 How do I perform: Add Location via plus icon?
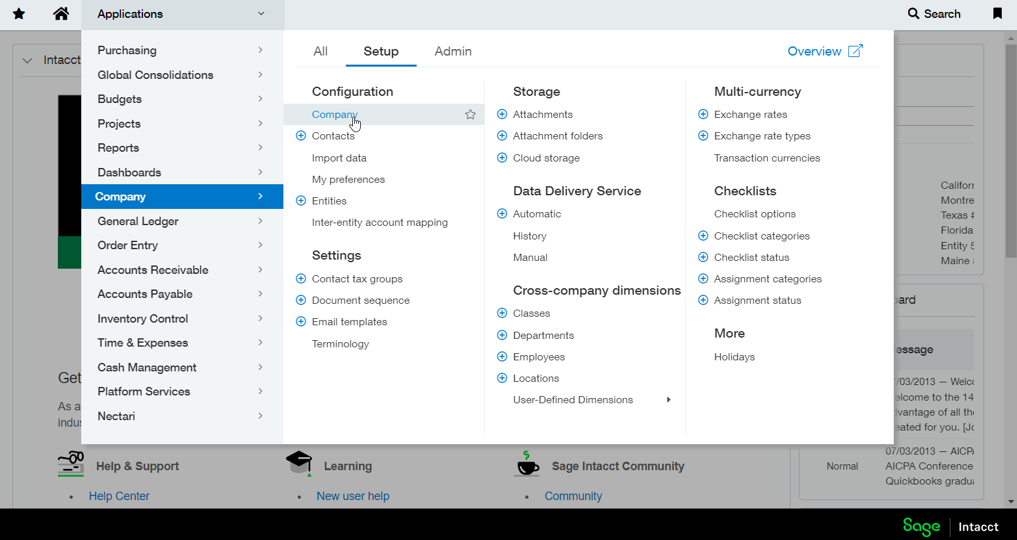(x=501, y=378)
